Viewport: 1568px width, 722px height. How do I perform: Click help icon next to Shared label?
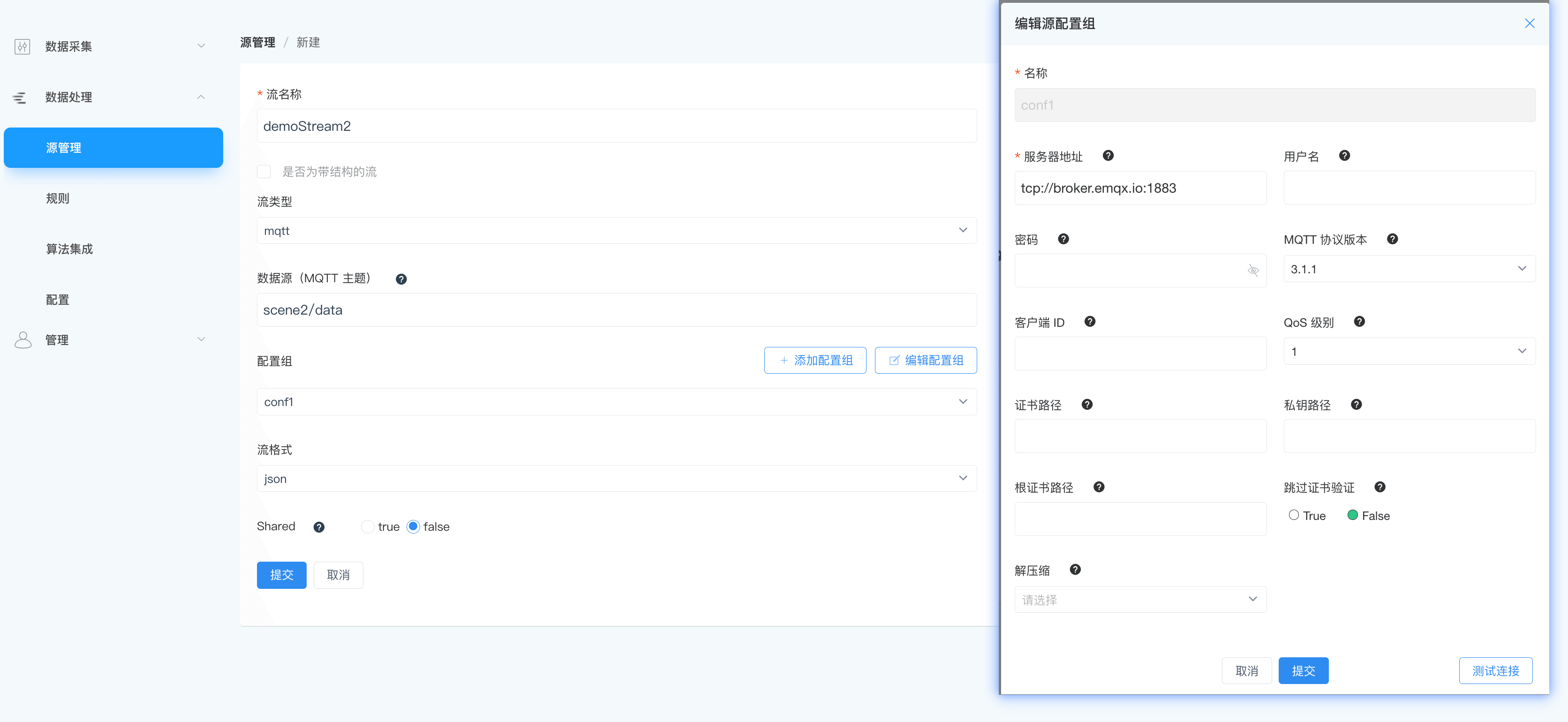coord(318,527)
